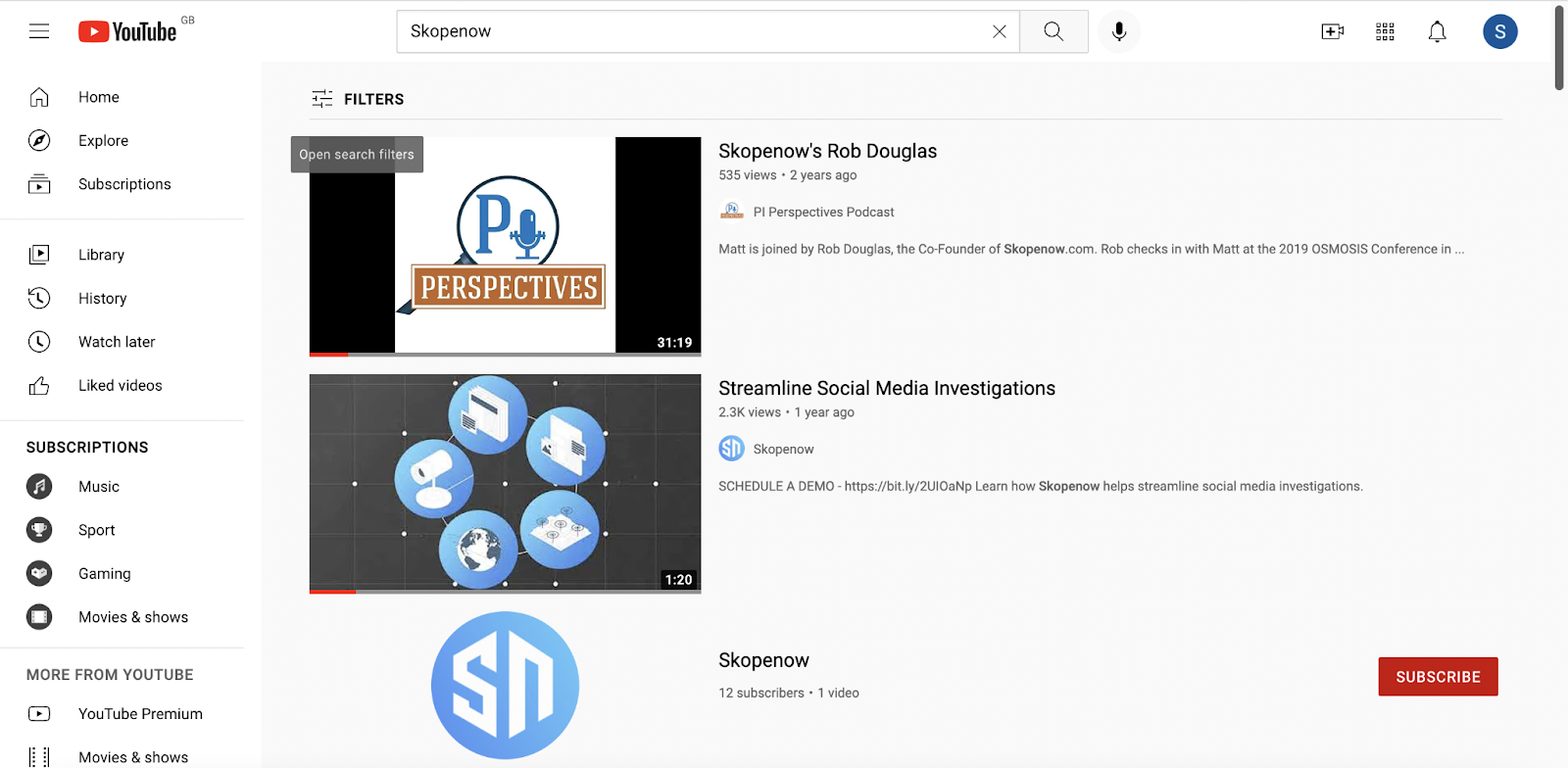Open Streamline Social Media Investigations video title
1568x768 pixels.
coord(887,388)
